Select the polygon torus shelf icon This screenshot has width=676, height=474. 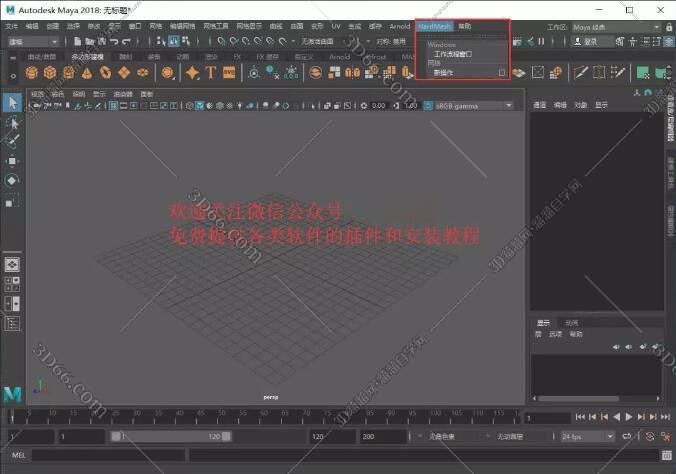point(106,72)
